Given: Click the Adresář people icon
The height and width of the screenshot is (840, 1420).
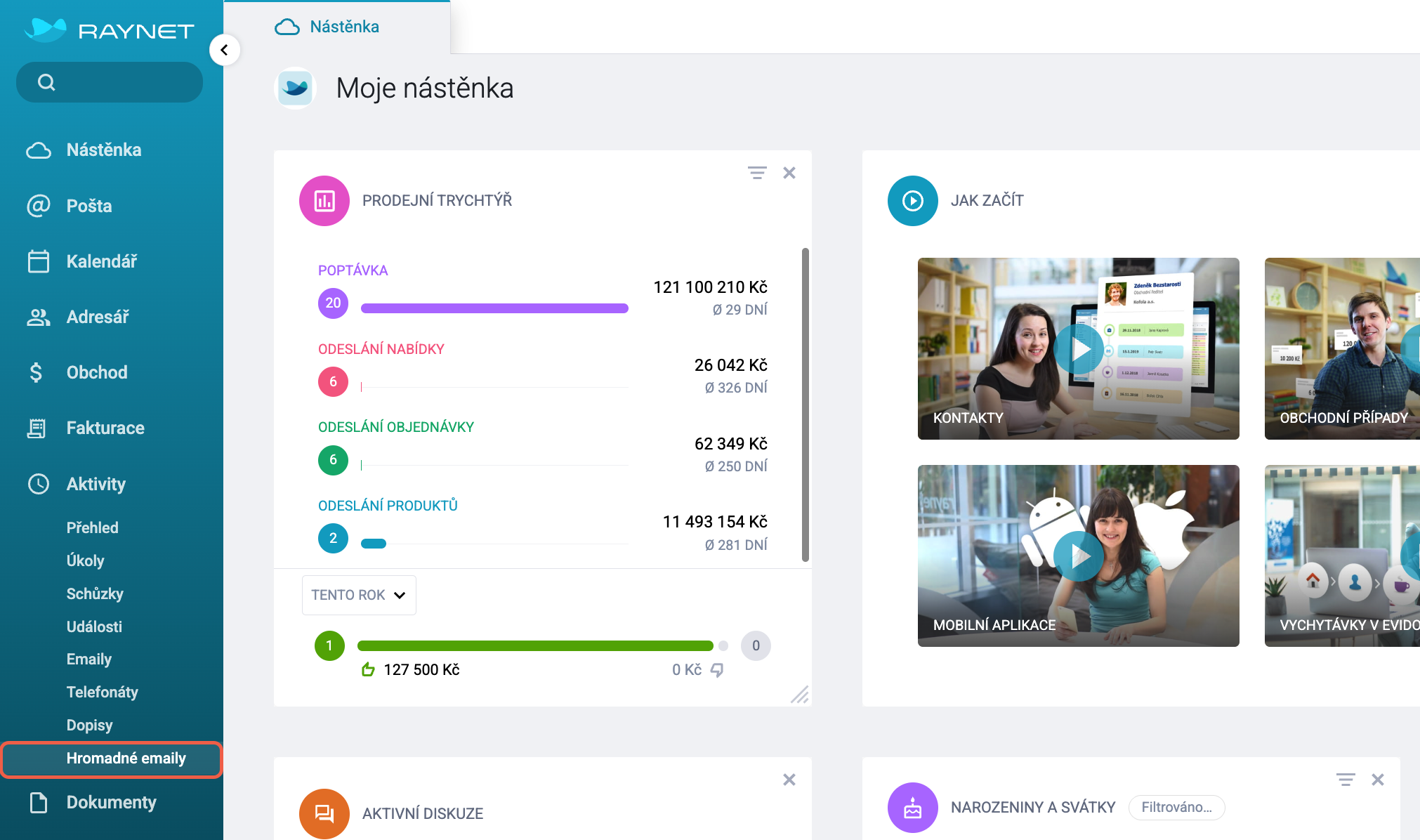Looking at the screenshot, I should click(x=38, y=317).
